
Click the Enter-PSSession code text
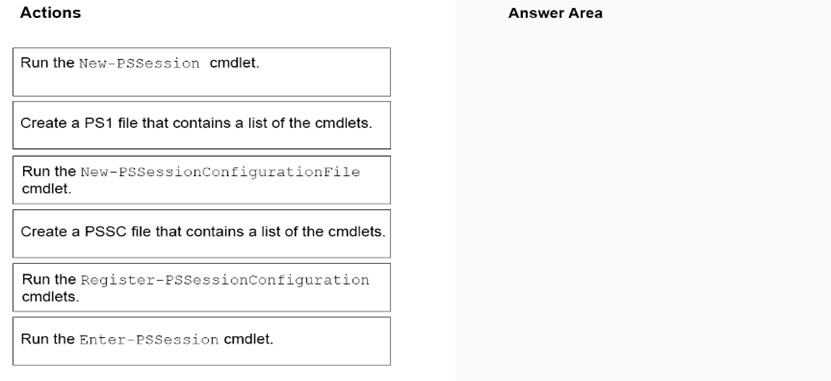[x=149, y=340]
